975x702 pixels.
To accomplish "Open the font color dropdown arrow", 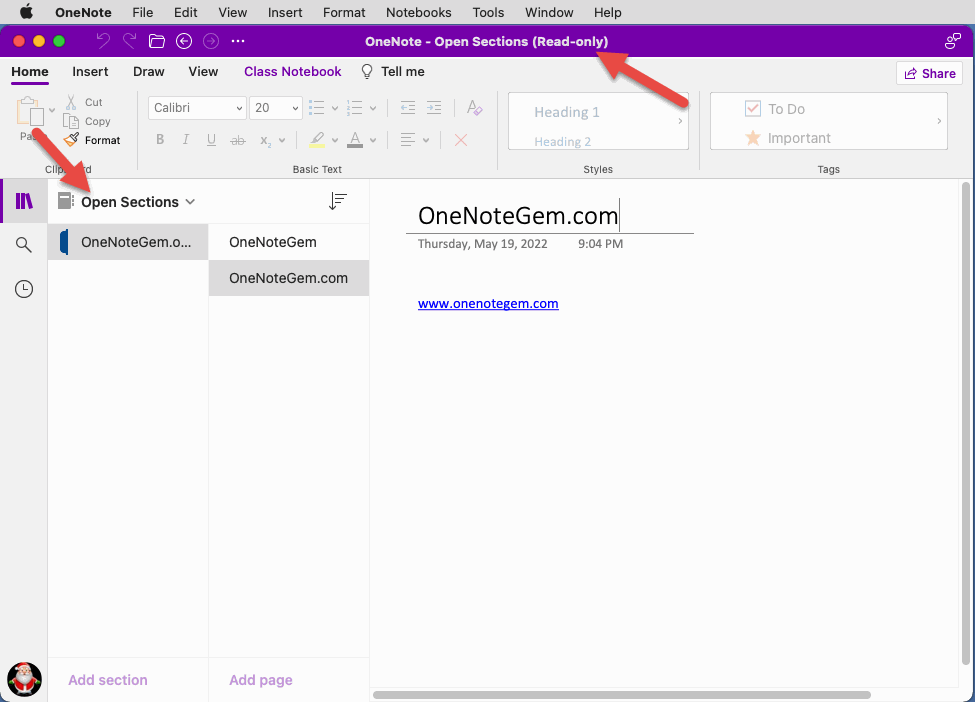I will point(372,141).
